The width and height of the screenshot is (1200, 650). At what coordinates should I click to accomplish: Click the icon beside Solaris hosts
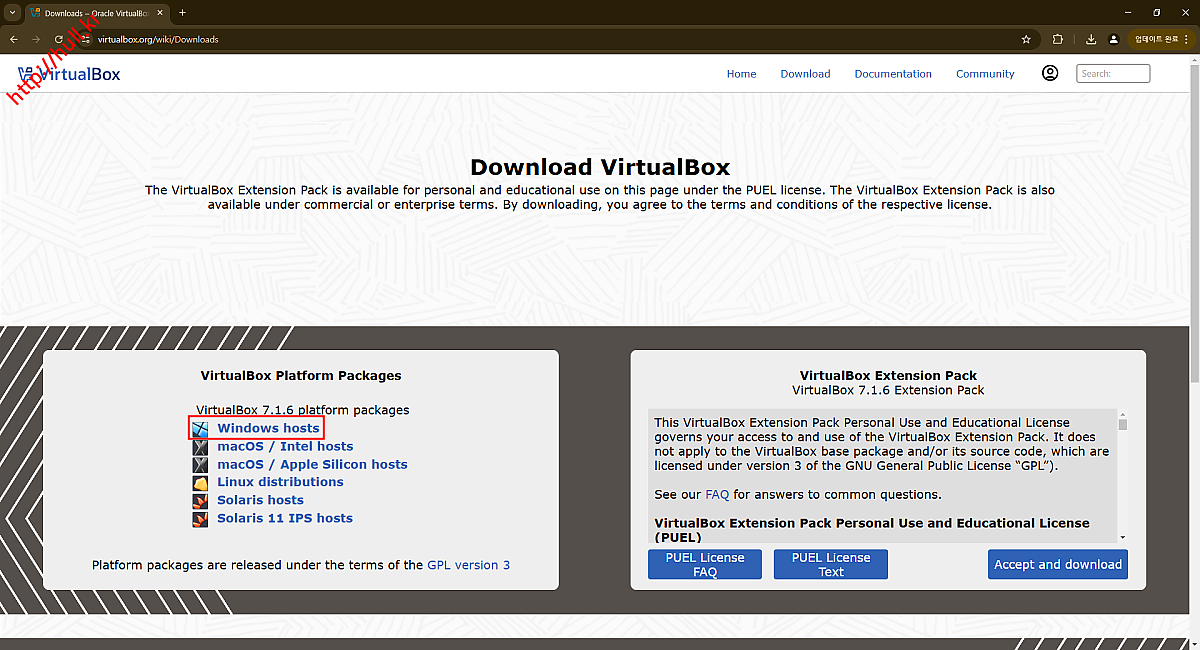[x=200, y=501]
